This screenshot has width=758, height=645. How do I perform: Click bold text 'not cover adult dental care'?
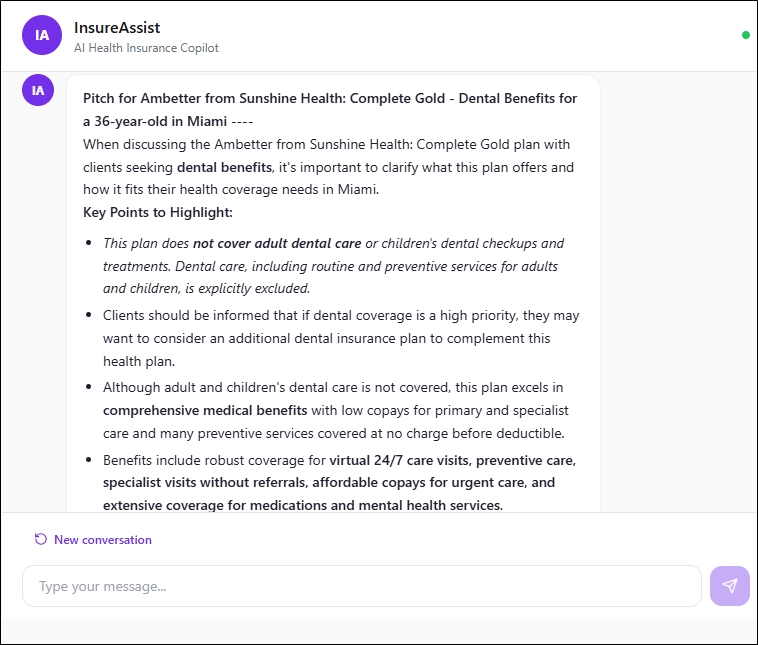(x=277, y=243)
